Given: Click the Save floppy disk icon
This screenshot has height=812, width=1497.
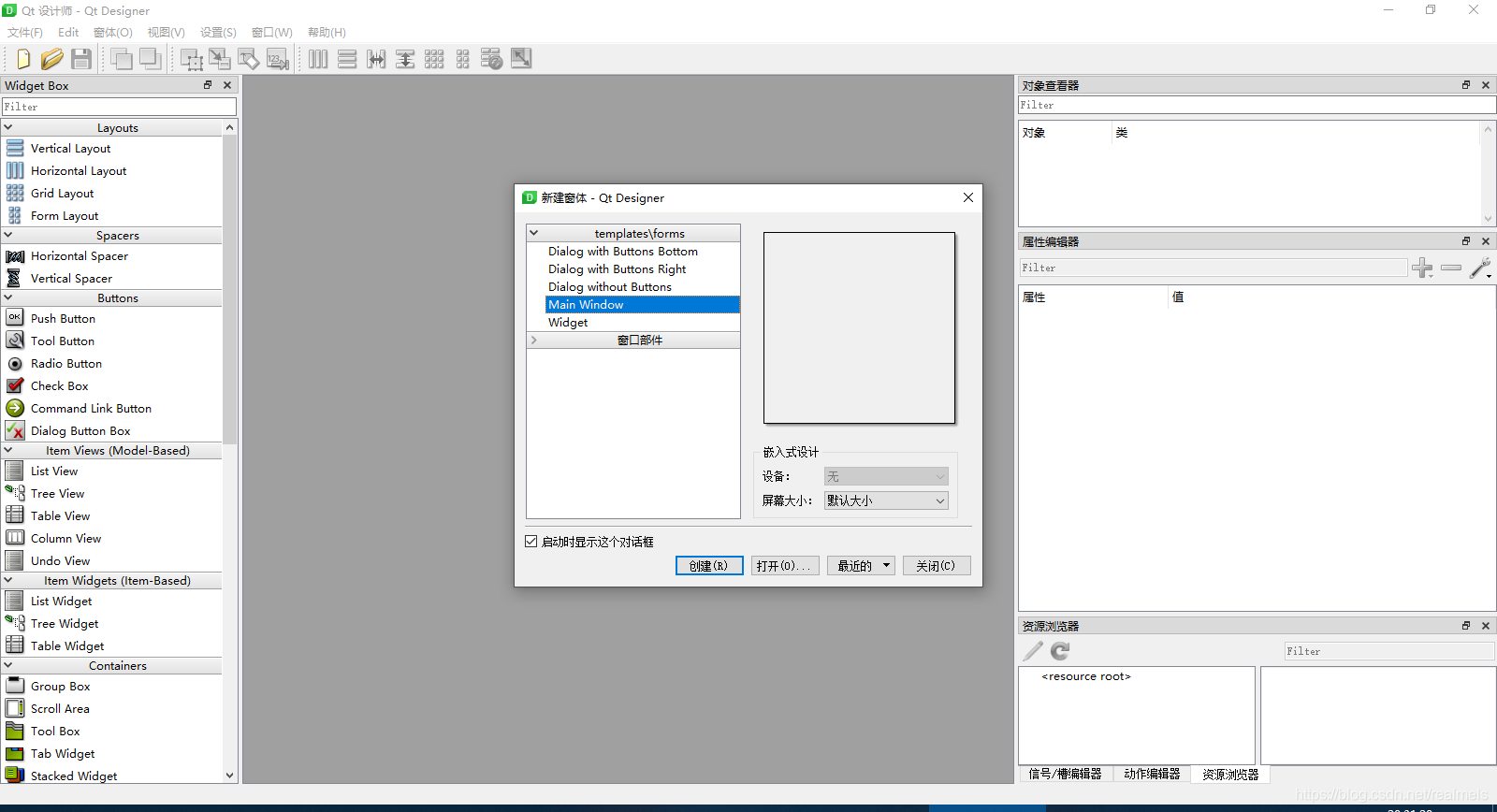Looking at the screenshot, I should [81, 59].
